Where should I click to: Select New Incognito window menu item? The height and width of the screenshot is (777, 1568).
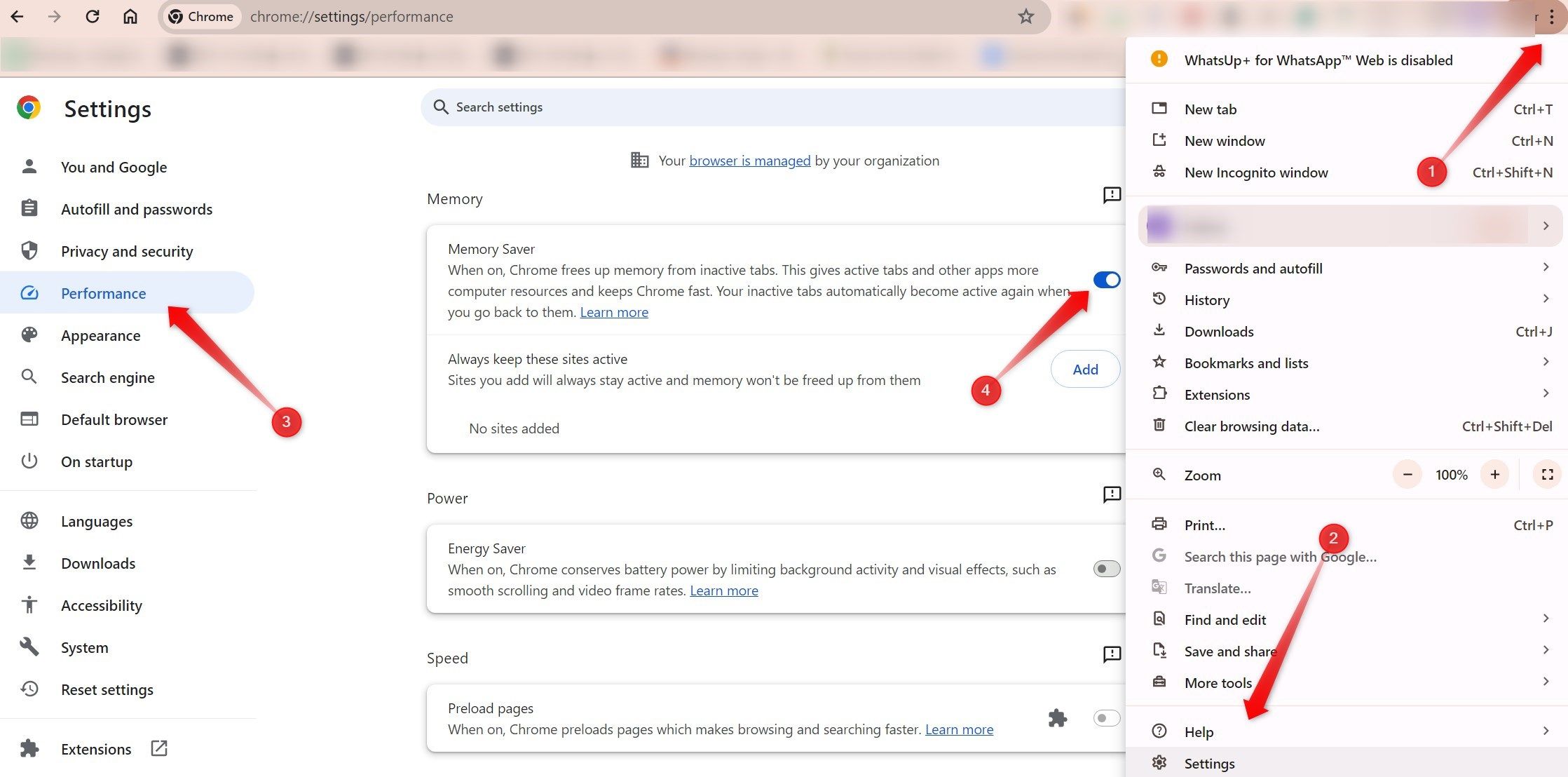tap(1255, 173)
